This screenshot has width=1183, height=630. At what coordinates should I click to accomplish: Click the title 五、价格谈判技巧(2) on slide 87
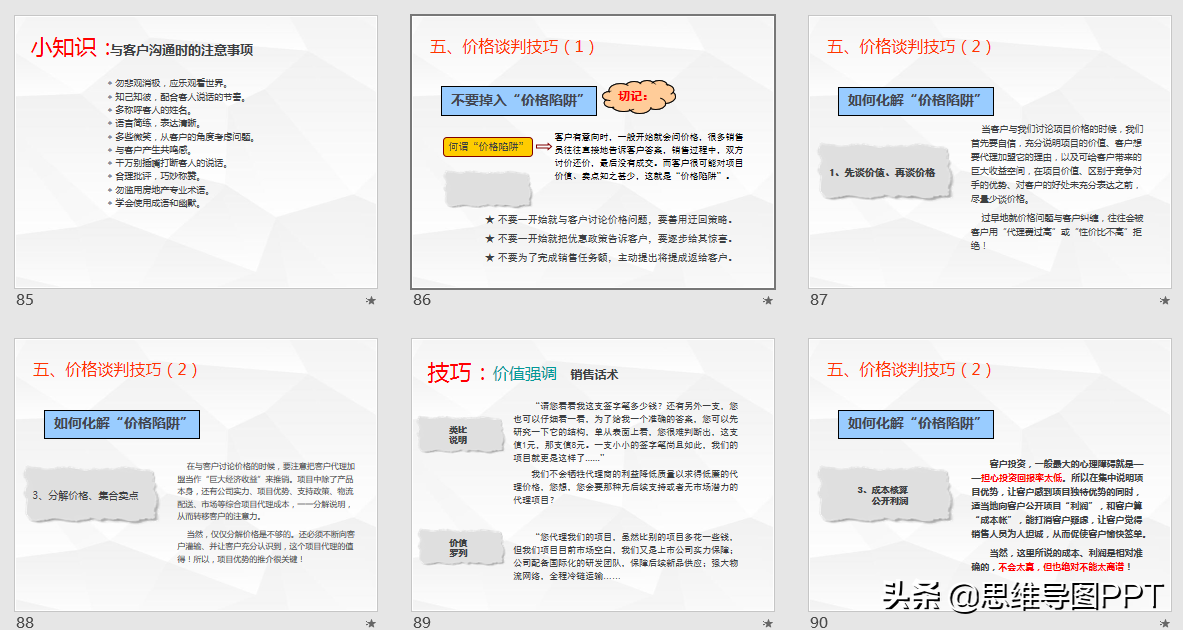pos(909,47)
